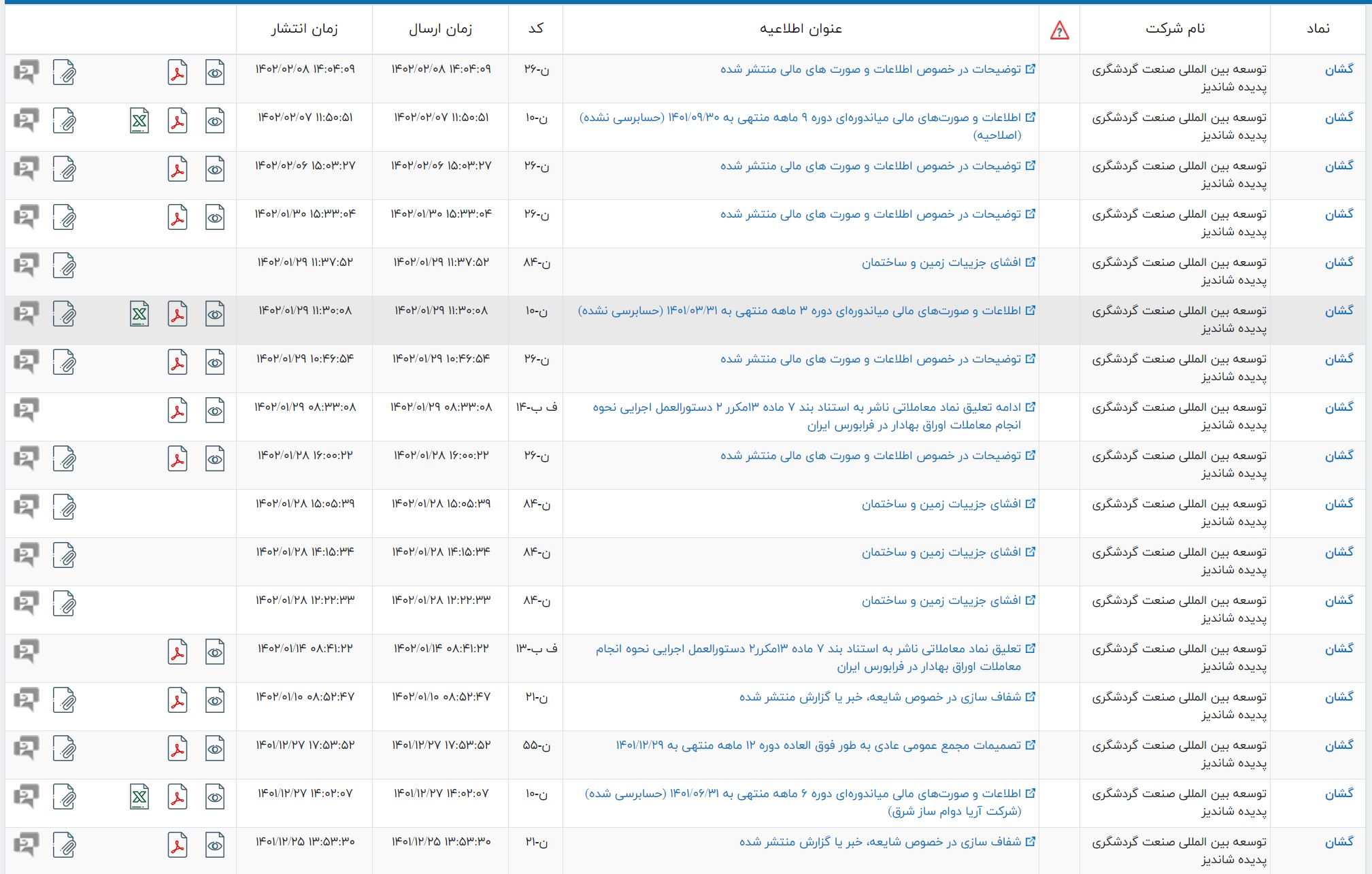Open 'توضیحات در خصوص اطلاعات' link dated ۱۴۰۲/۰۲/۰۸
Image resolution: width=1372 pixels, height=874 pixels.
[878, 69]
